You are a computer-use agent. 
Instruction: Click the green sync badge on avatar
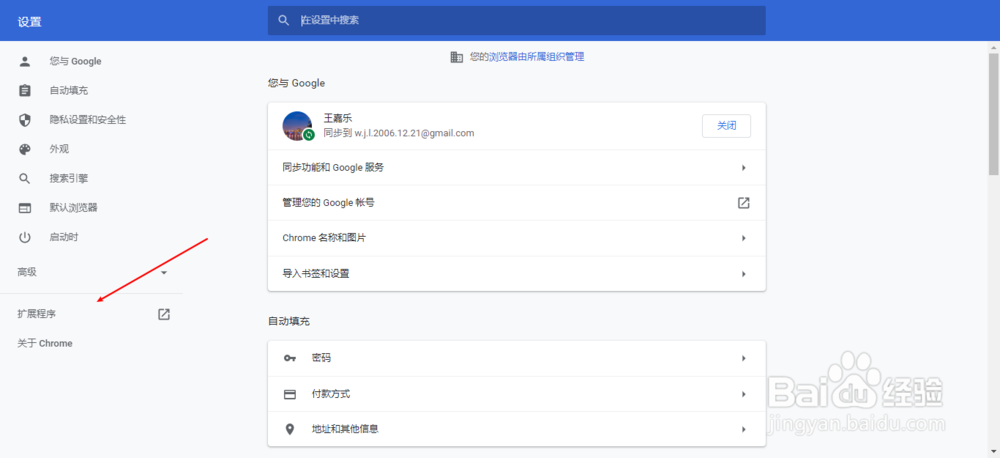[309, 135]
